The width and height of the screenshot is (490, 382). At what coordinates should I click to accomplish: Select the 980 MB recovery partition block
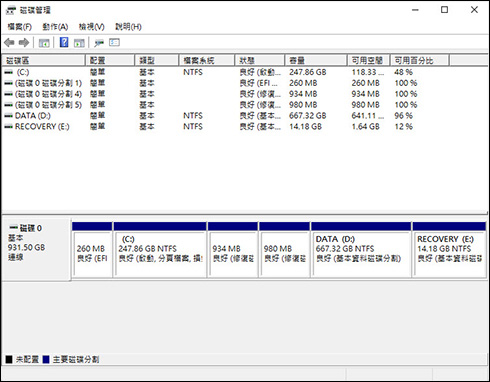284,249
